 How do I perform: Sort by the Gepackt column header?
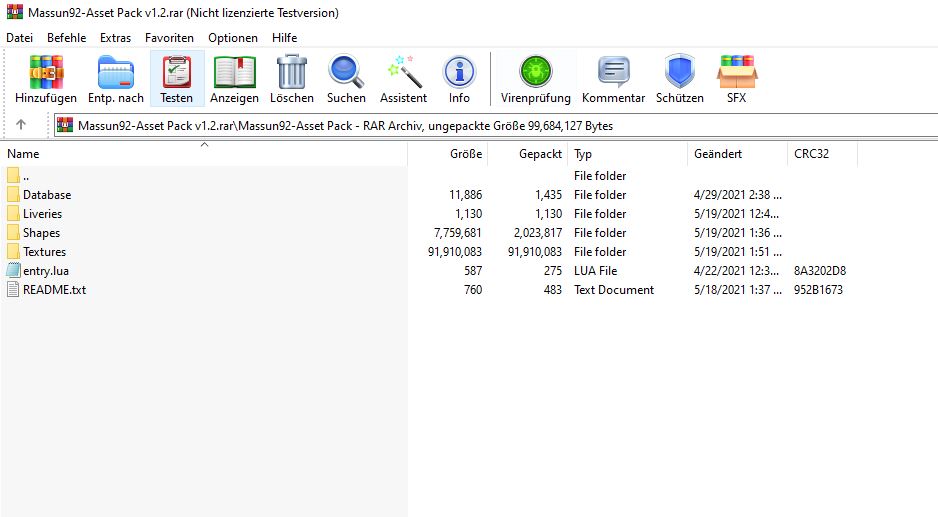click(x=528, y=154)
